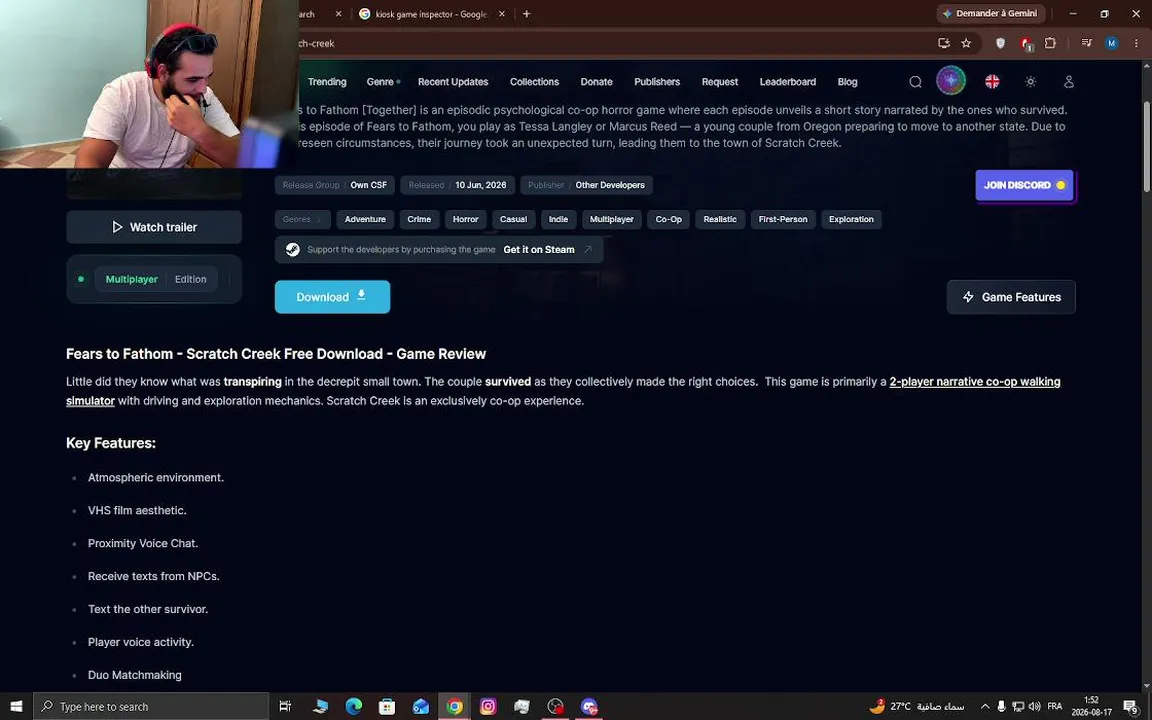Switch to Google Chrome on the taskbar
The height and width of the screenshot is (720, 1152).
point(455,707)
